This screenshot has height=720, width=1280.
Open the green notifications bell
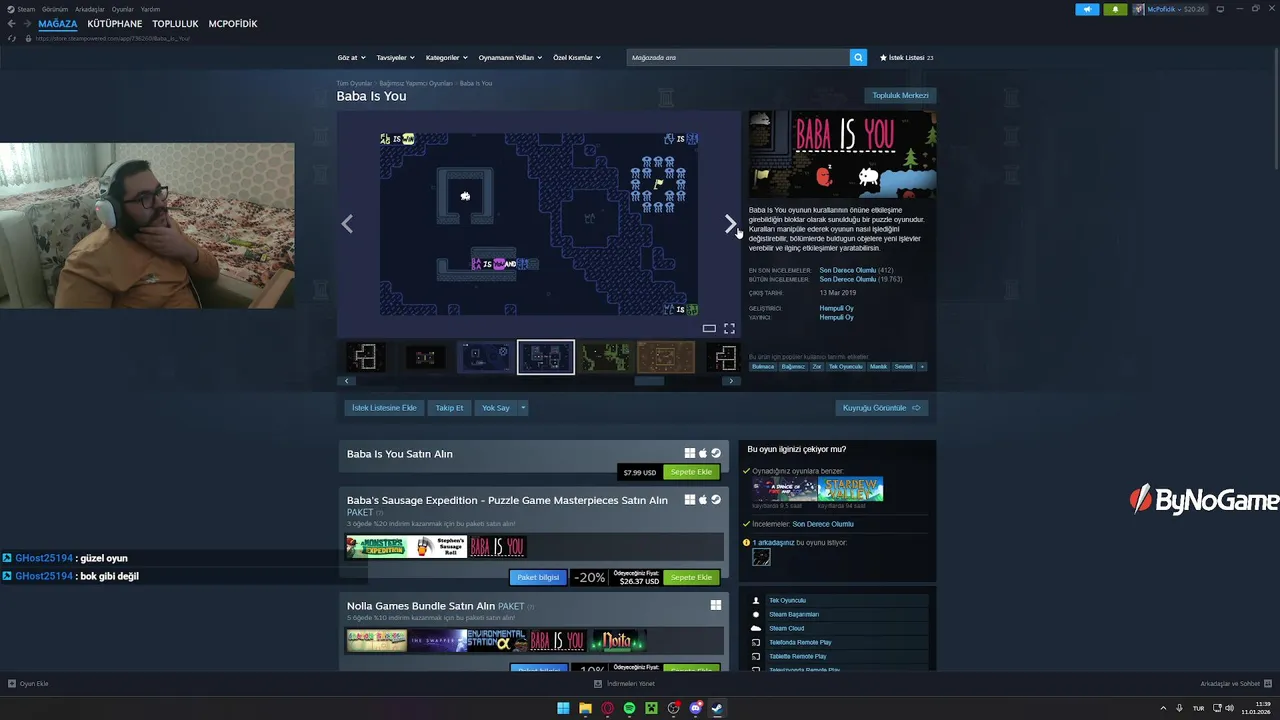coord(1115,9)
